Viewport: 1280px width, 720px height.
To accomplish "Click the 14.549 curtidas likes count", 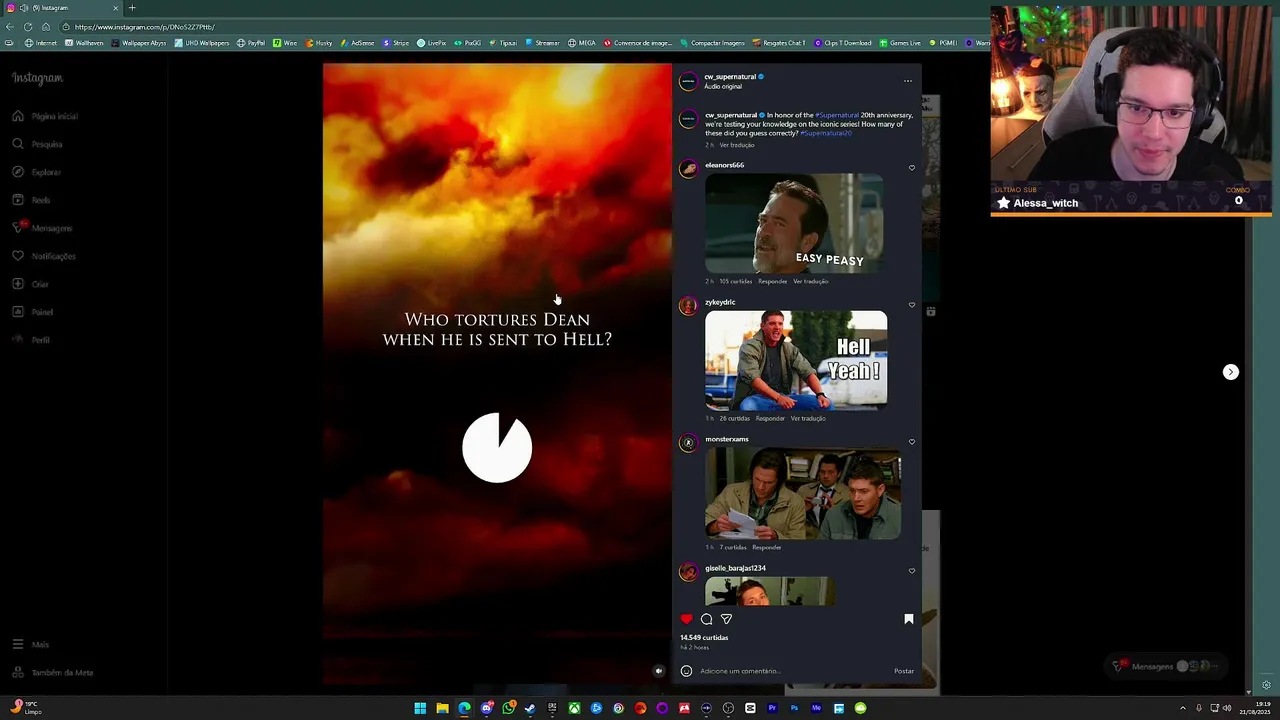I will coord(704,637).
